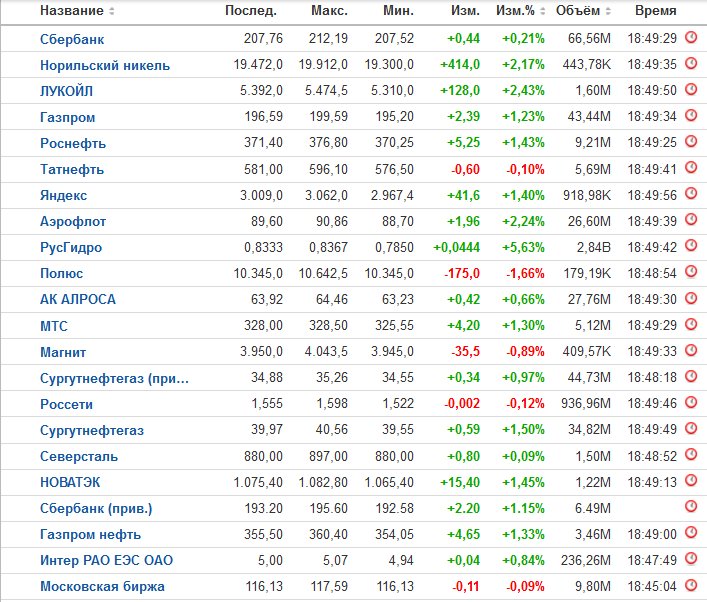The height and width of the screenshot is (602, 707).
Task: Click the clock icon in Сургутнефтегаз 39,97 row
Action: tap(691, 428)
